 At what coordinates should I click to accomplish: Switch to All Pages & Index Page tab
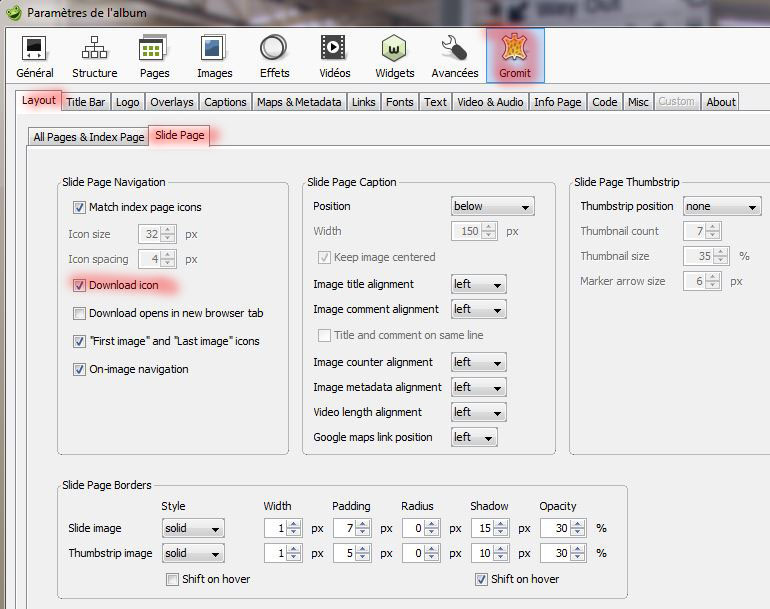[x=88, y=137]
